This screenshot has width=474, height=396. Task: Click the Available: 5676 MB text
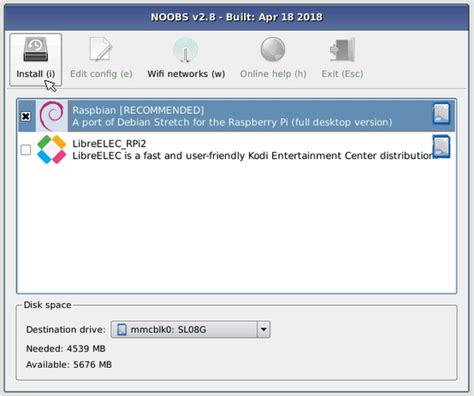click(x=69, y=365)
